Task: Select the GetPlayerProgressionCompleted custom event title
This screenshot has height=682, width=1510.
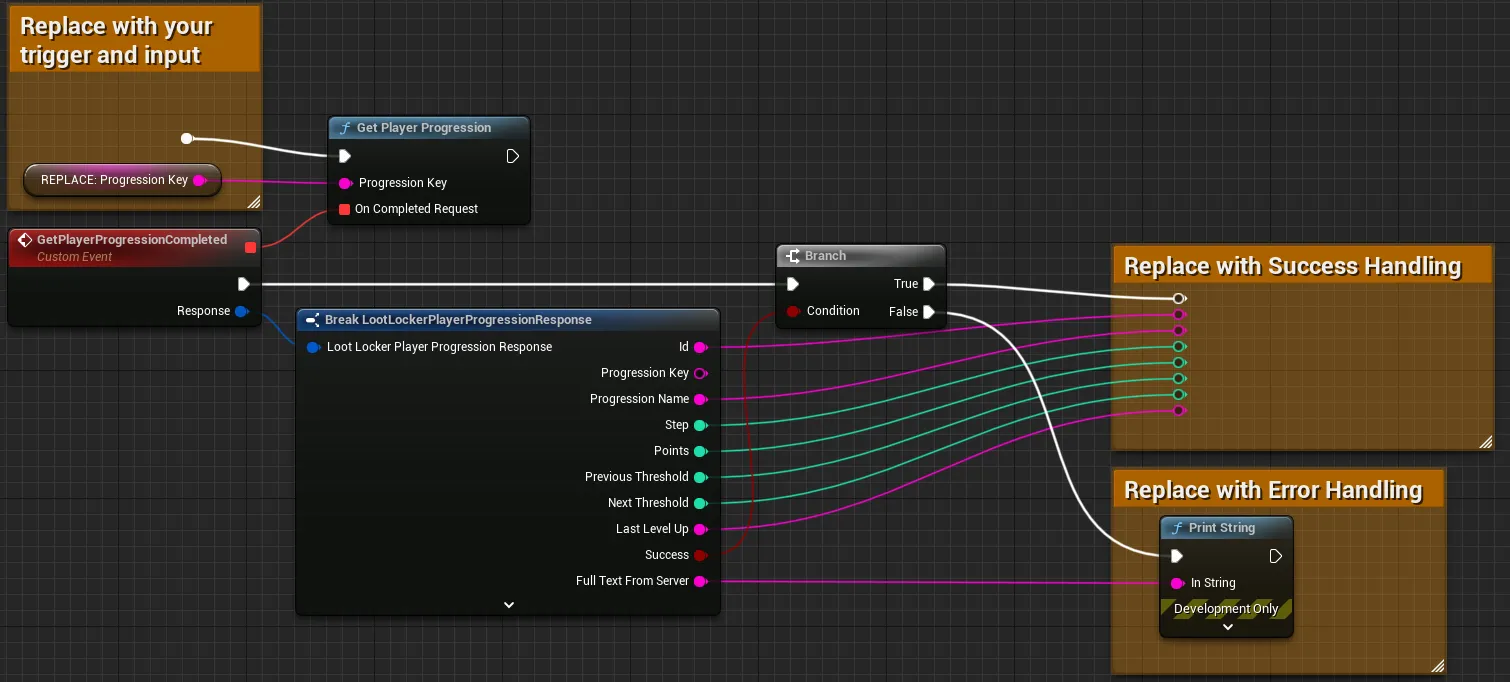Action: tap(132, 240)
